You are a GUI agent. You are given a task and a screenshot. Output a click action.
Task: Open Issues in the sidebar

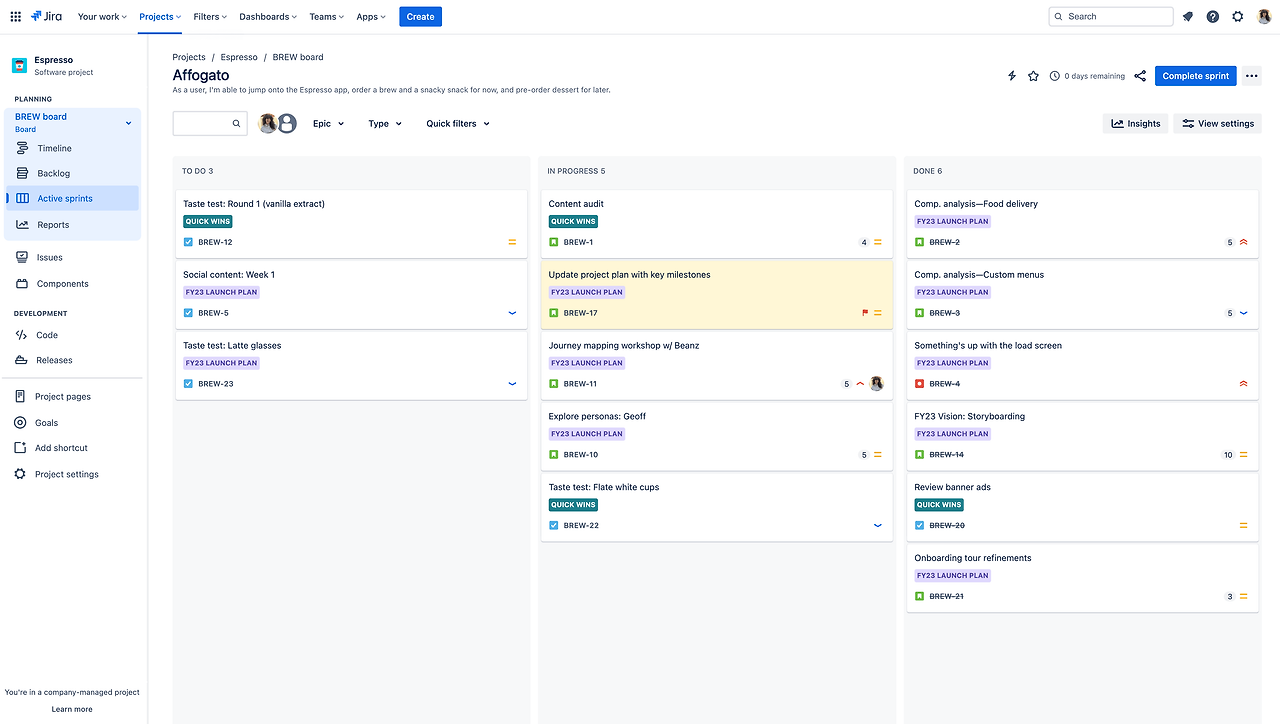pyautogui.click(x=72, y=257)
